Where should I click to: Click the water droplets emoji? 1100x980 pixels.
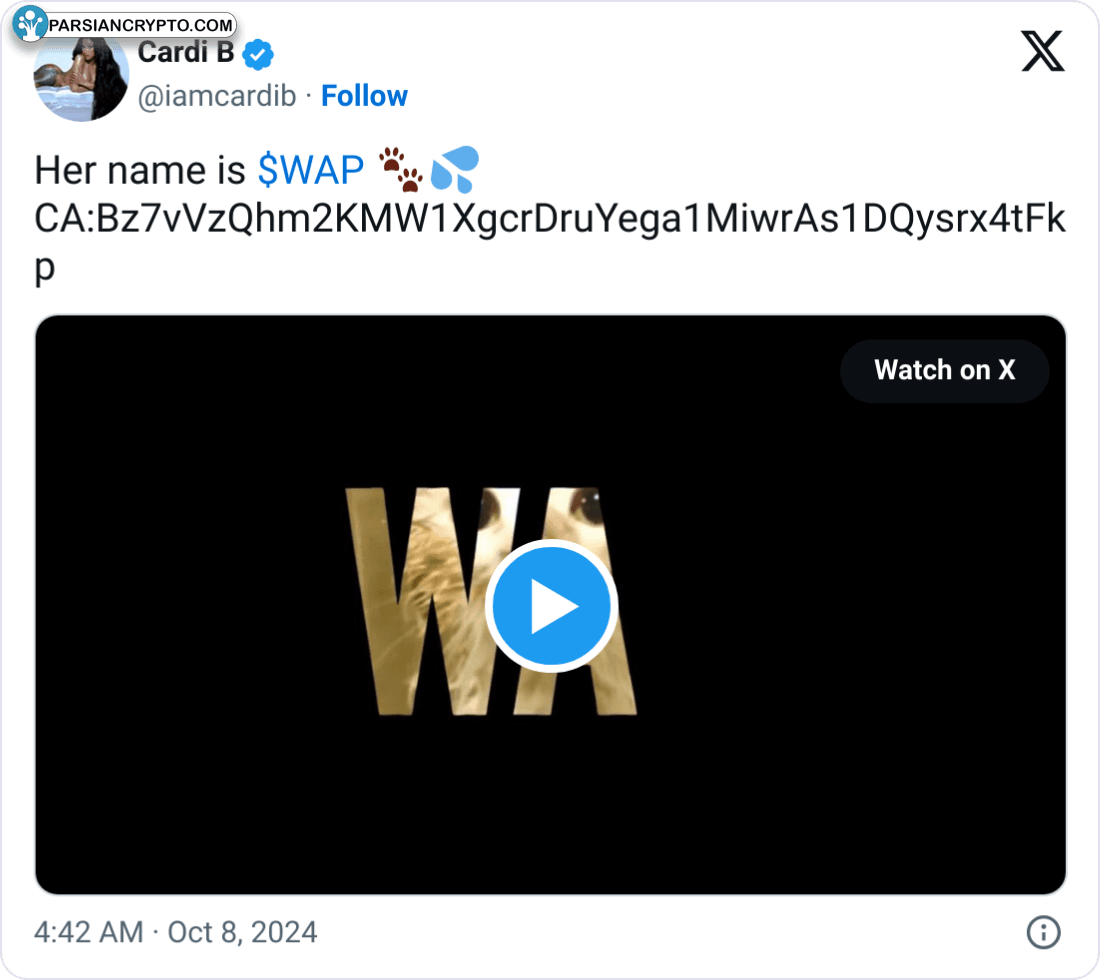pos(455,168)
